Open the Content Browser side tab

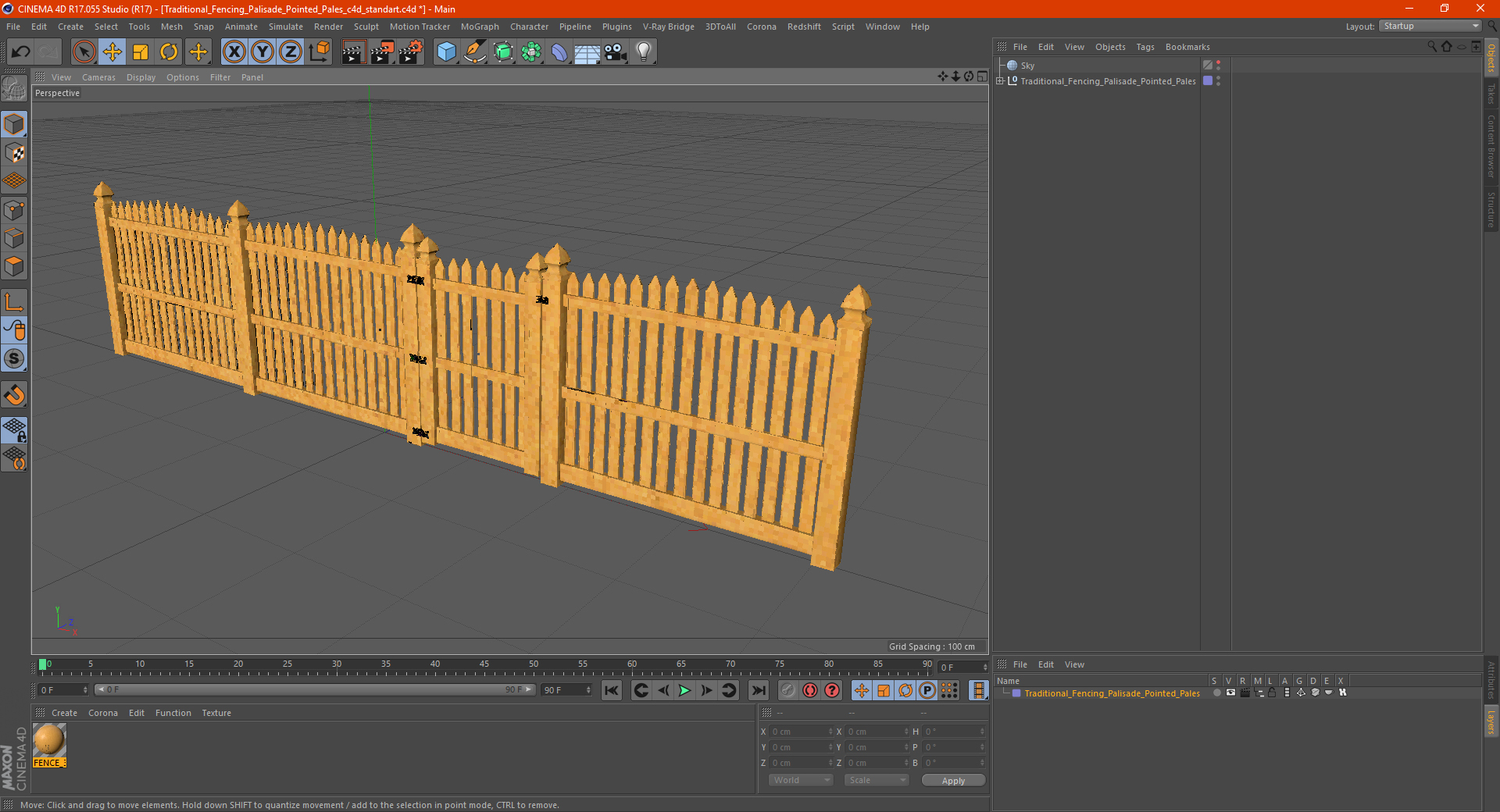[x=1491, y=145]
